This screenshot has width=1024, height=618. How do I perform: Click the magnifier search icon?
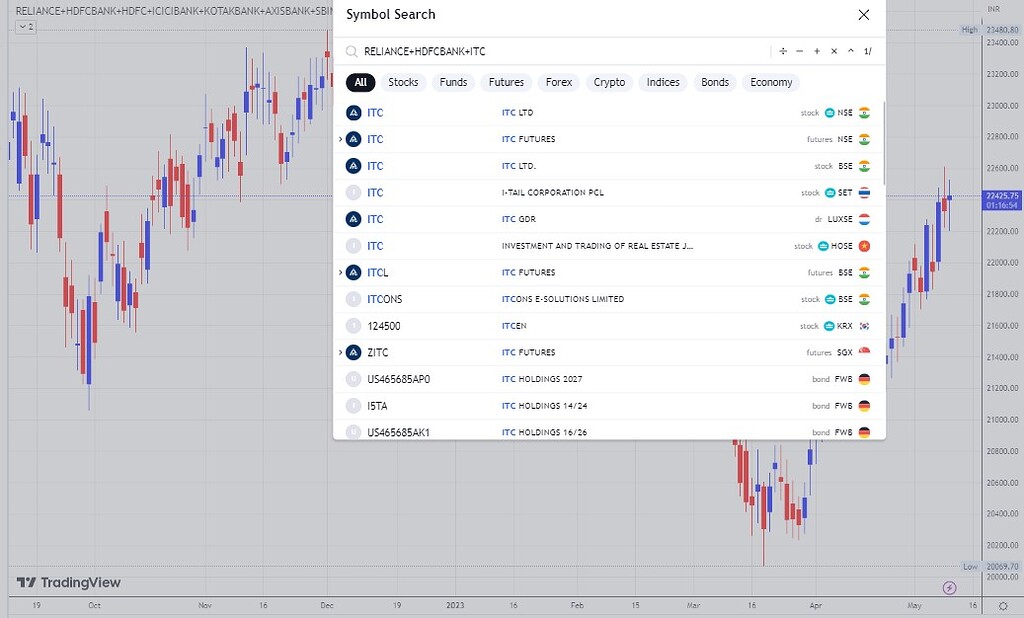(x=351, y=52)
